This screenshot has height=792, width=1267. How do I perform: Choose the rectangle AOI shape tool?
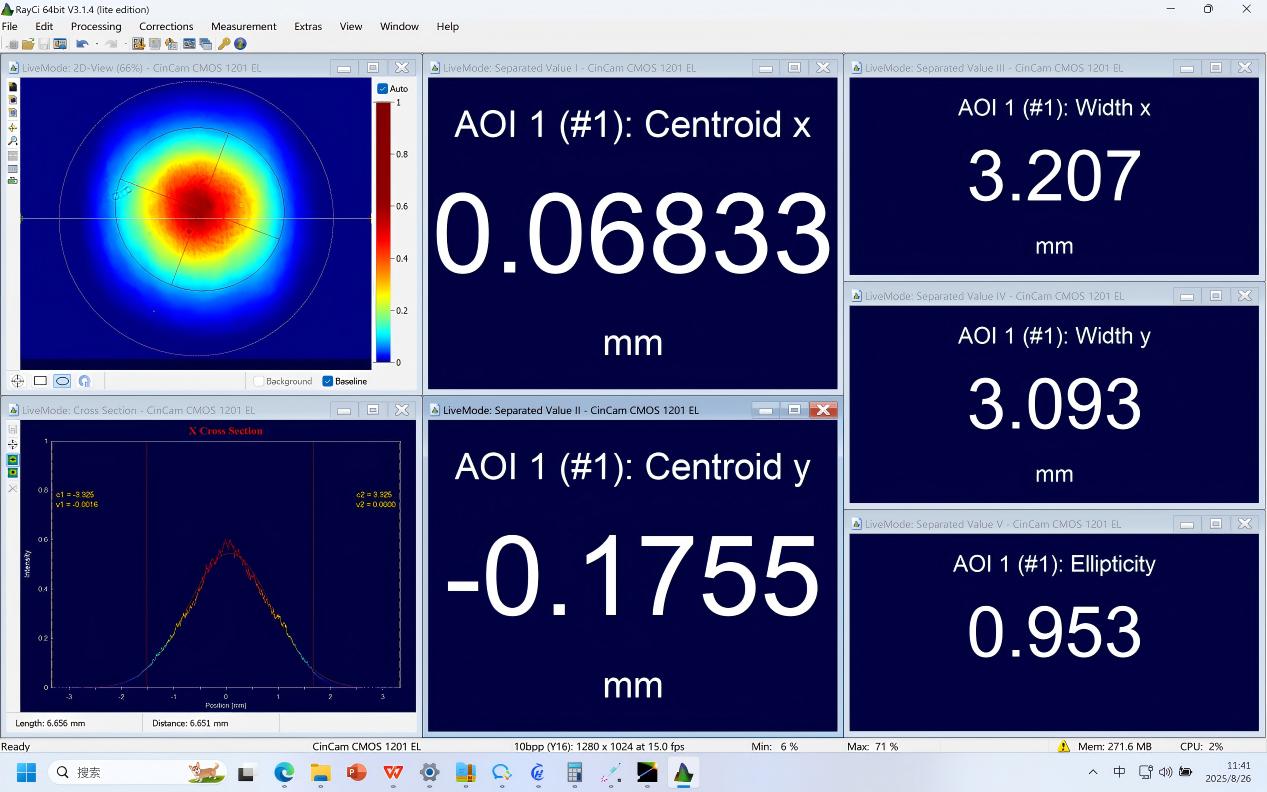[40, 381]
